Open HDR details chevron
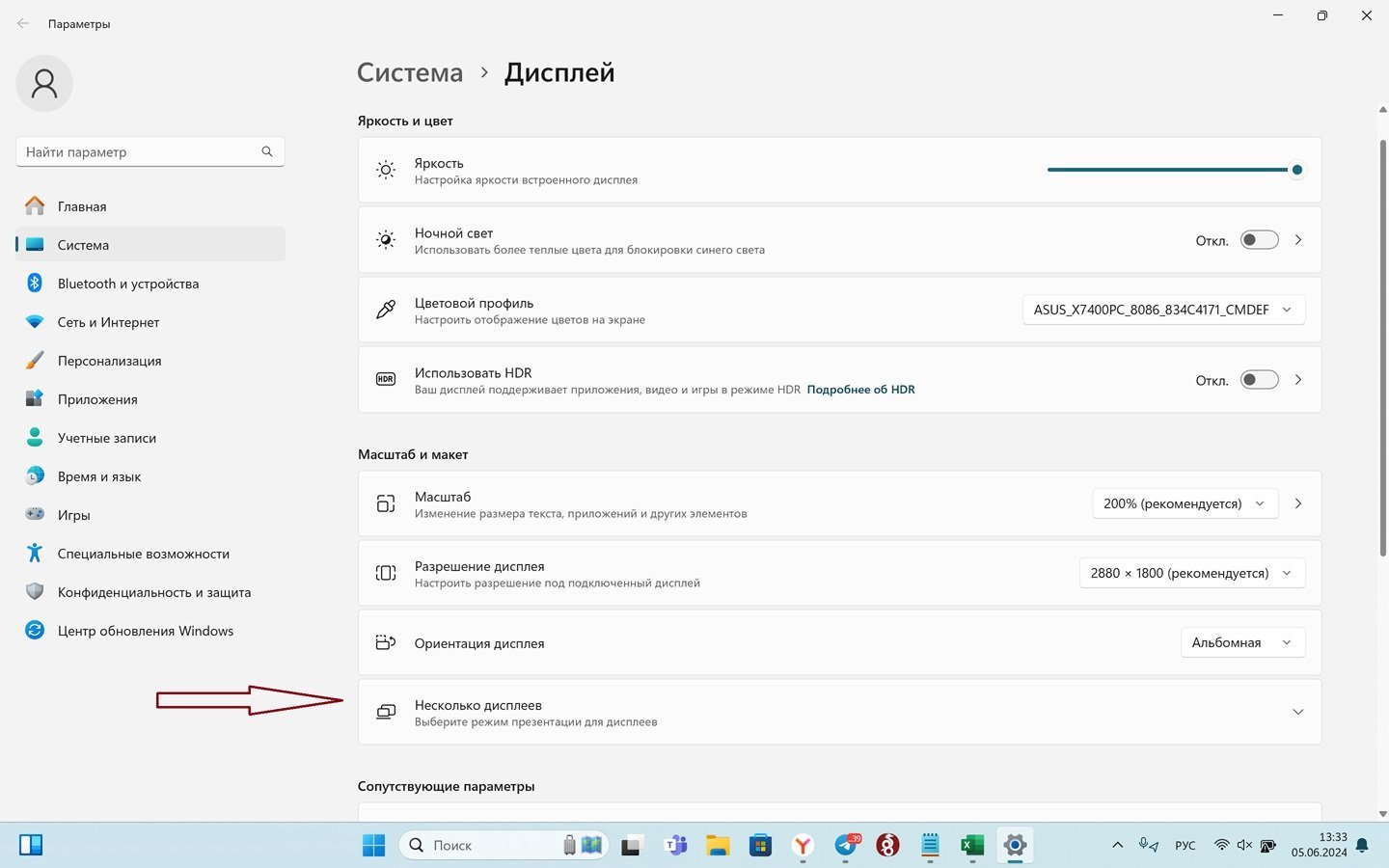Image resolution: width=1389 pixels, height=868 pixels. pyautogui.click(x=1298, y=380)
